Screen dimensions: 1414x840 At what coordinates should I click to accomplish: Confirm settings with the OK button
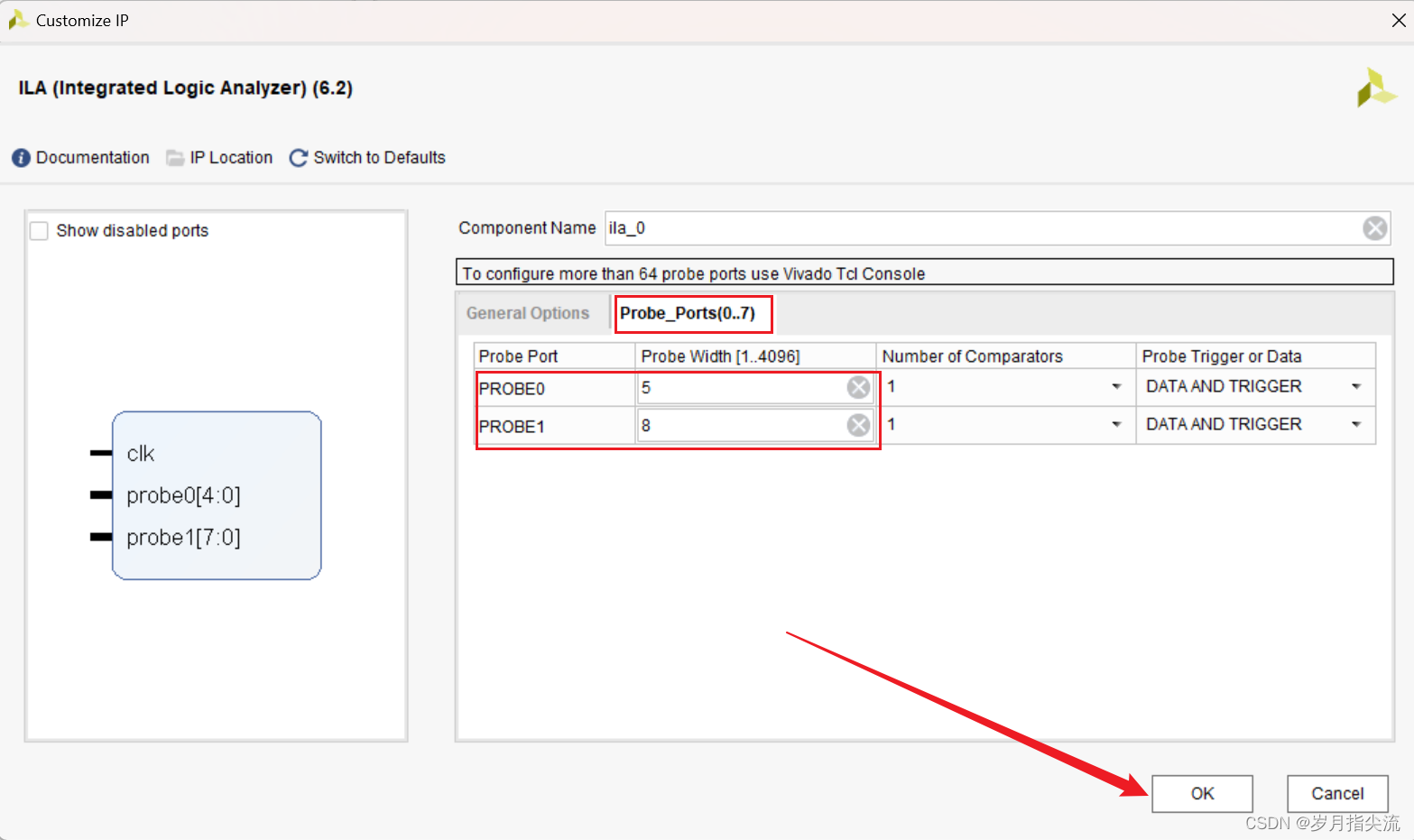point(1202,794)
